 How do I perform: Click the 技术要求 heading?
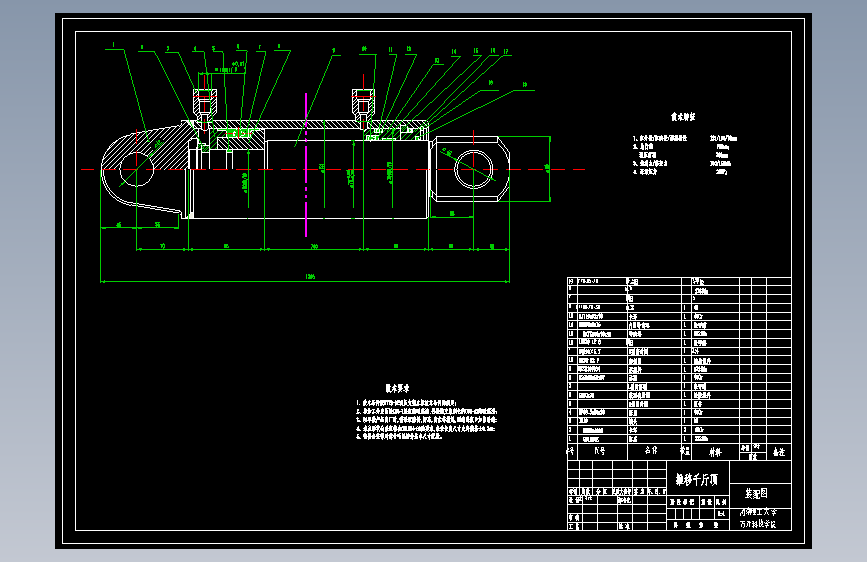398,388
